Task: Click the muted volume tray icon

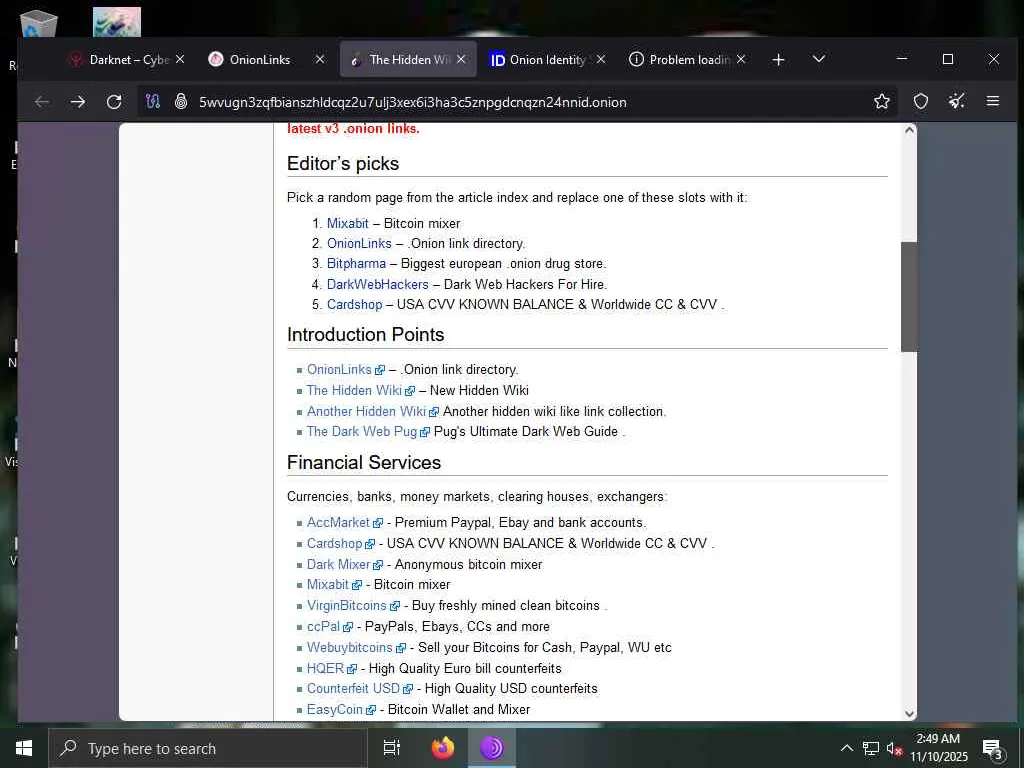Action: [x=894, y=748]
